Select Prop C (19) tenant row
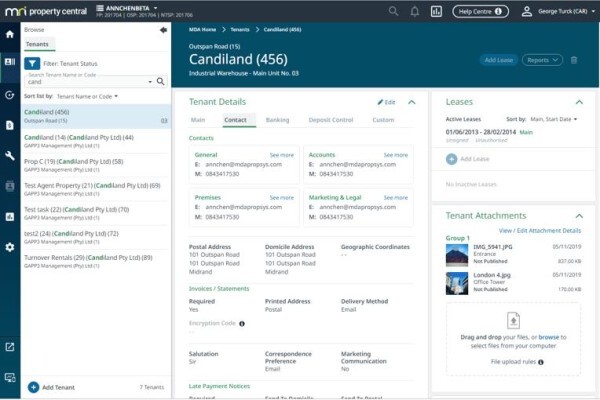 pyautogui.click(x=96, y=165)
